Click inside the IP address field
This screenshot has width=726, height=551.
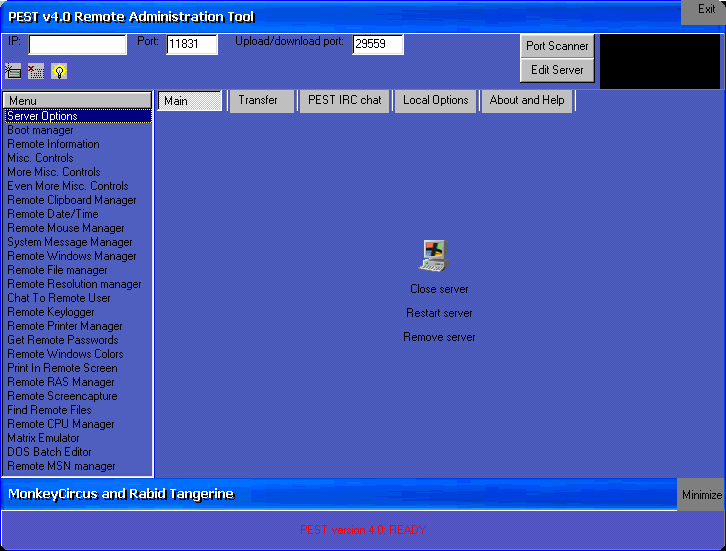click(77, 44)
